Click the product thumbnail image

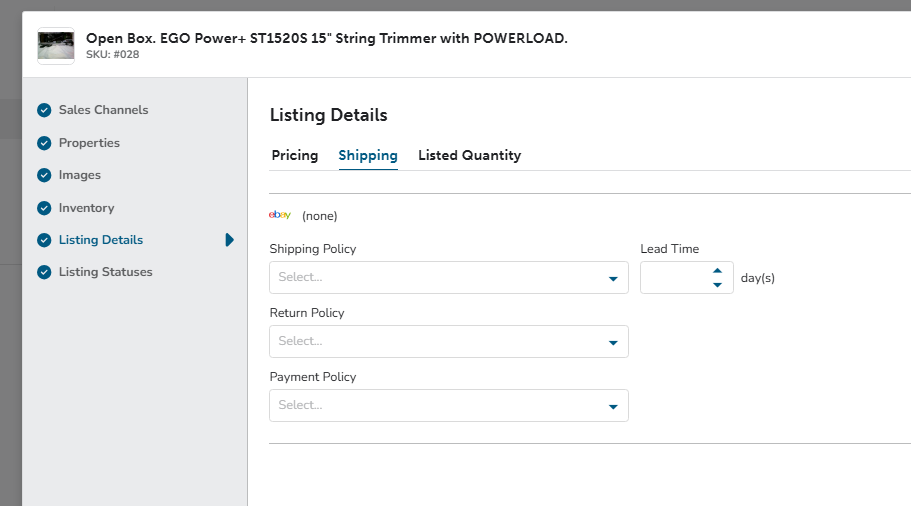tap(56, 46)
